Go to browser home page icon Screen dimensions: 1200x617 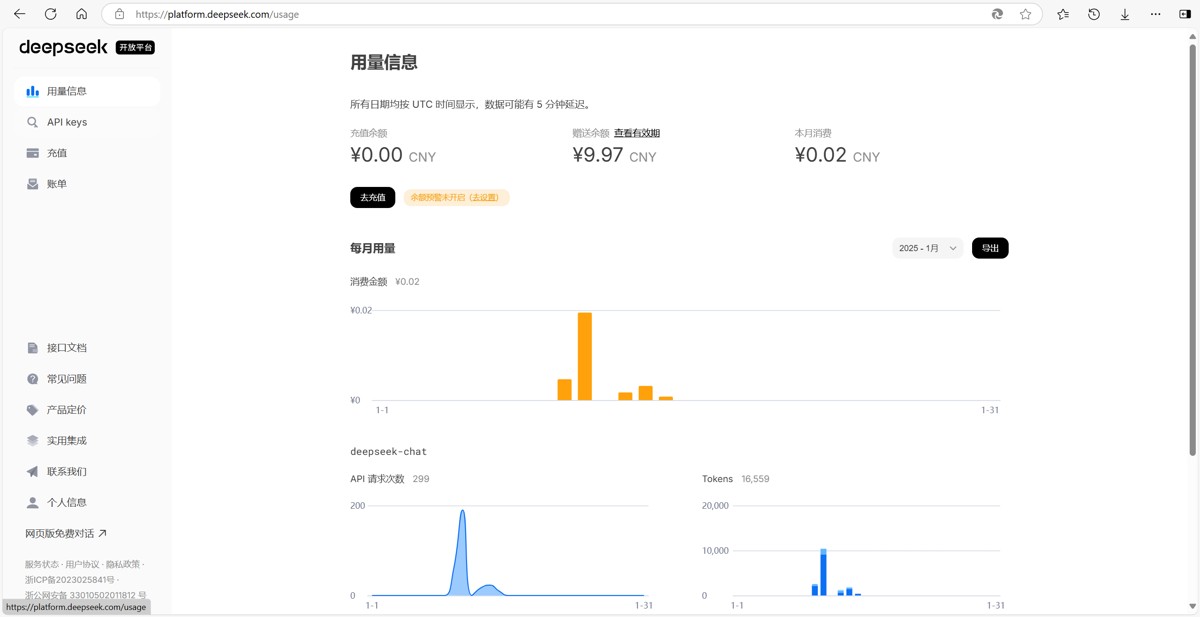coord(82,14)
